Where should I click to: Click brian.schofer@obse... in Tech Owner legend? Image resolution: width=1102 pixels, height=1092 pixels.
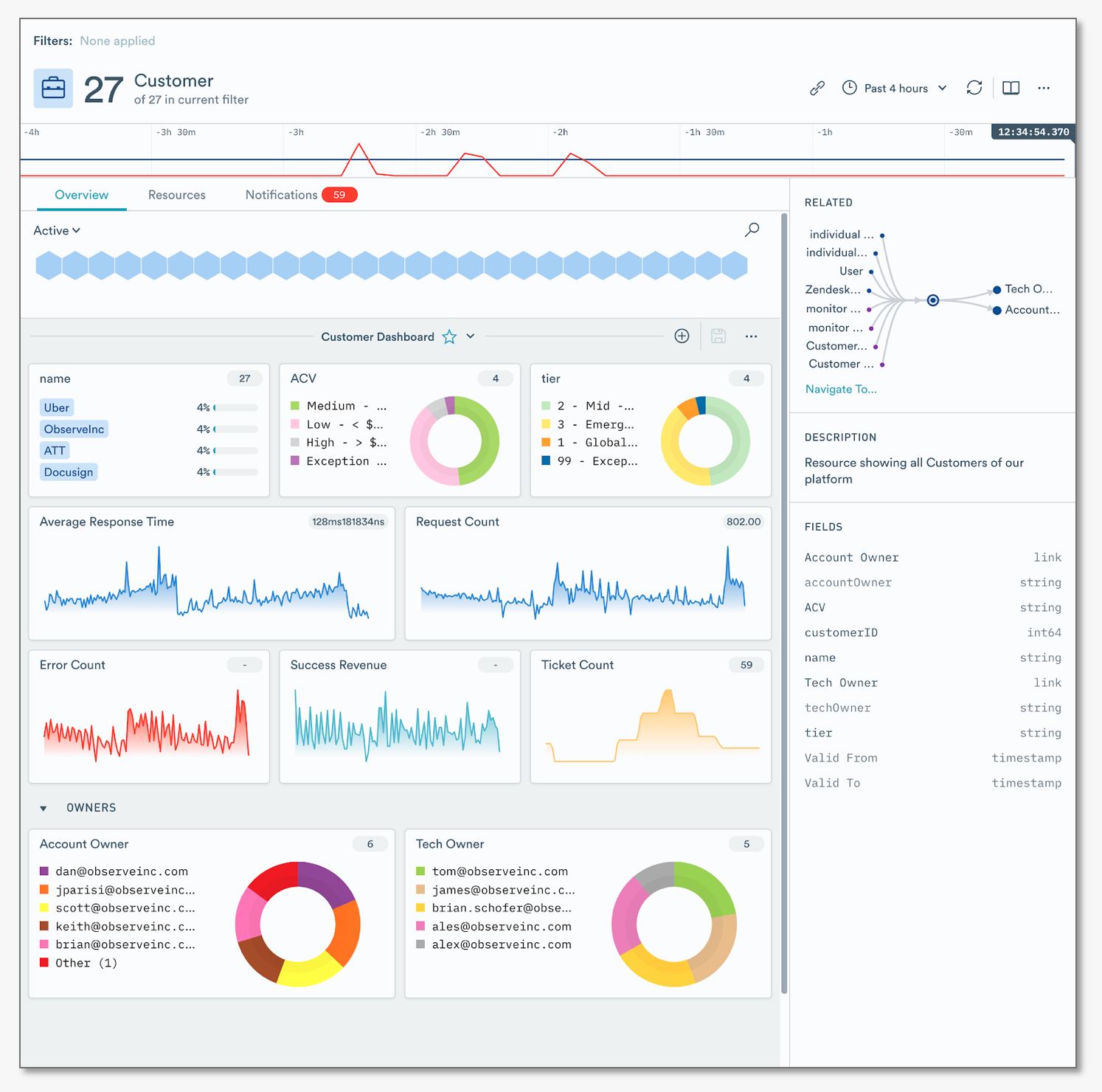(502, 908)
